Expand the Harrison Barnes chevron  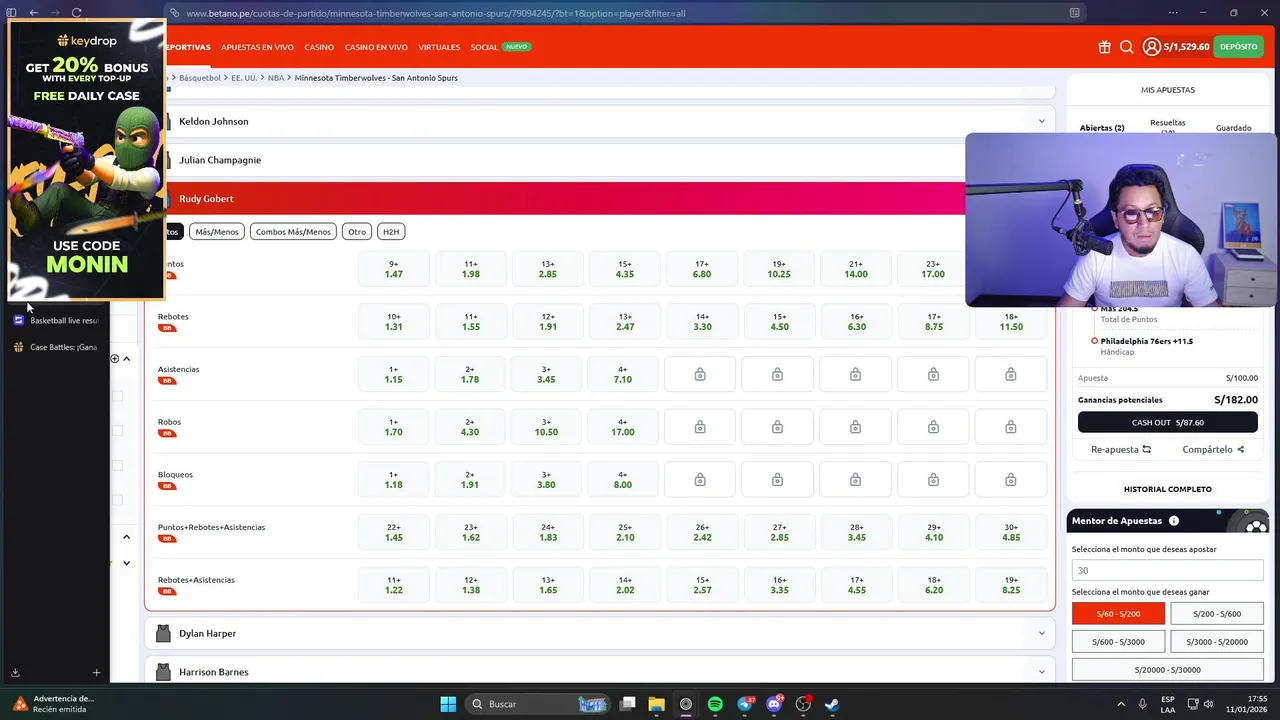(x=1041, y=672)
